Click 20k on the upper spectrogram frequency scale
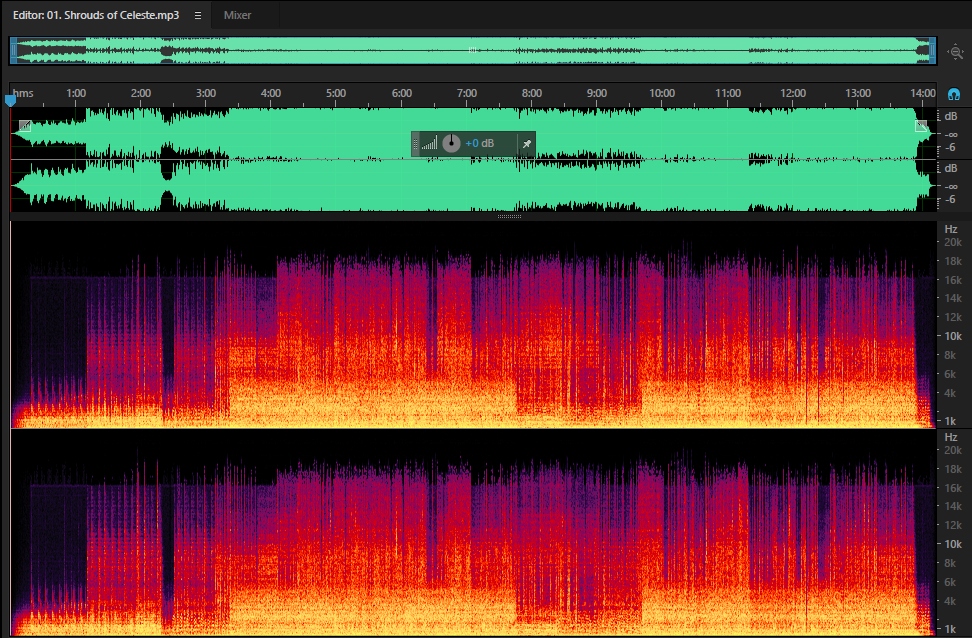 point(953,242)
